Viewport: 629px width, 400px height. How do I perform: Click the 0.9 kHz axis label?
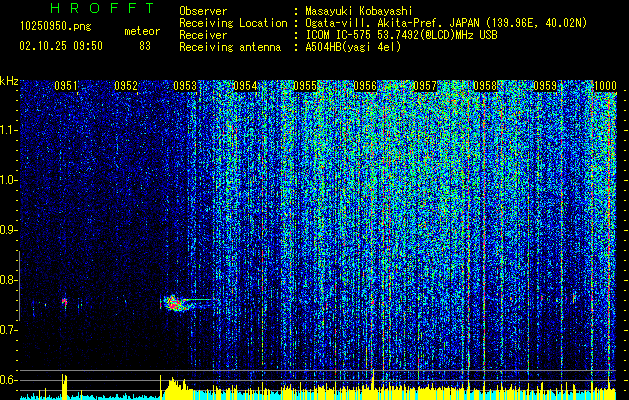tap(9, 230)
